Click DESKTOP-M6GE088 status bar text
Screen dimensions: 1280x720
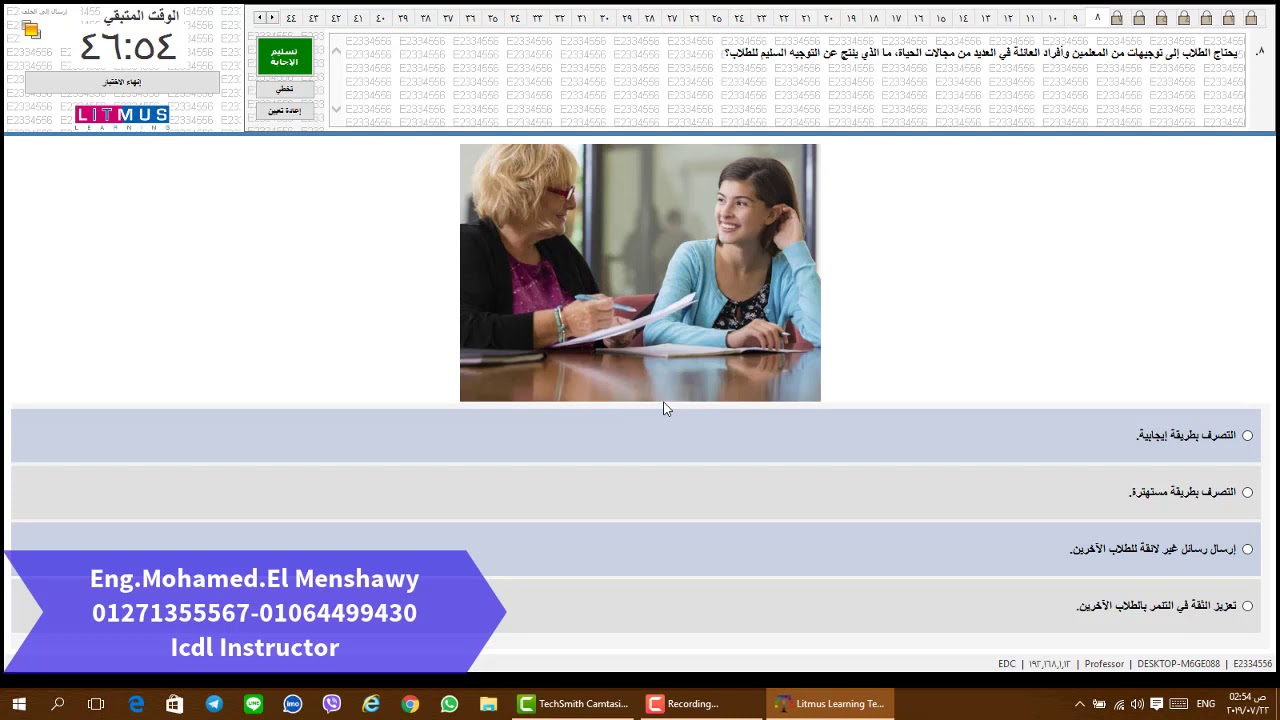1178,664
